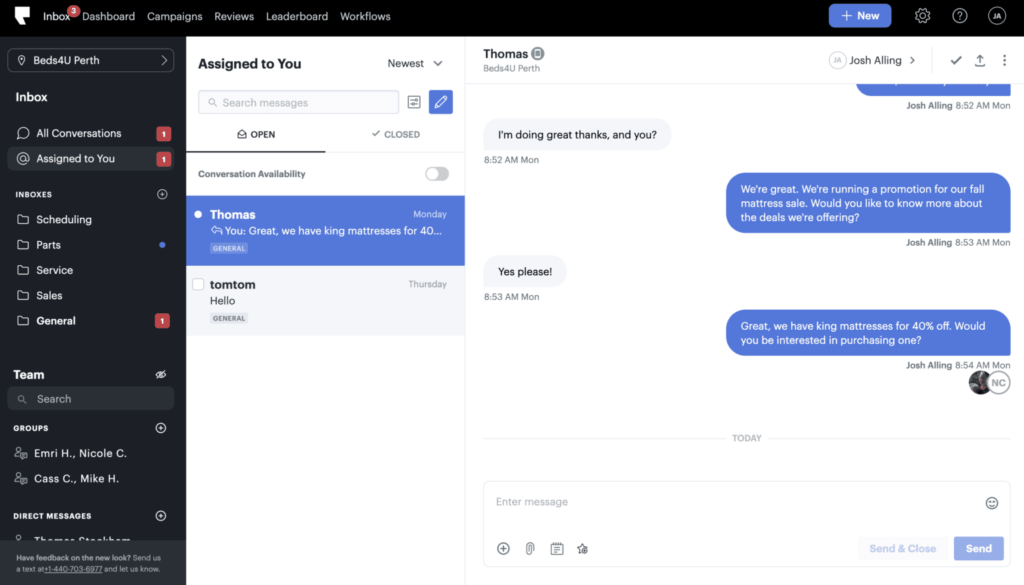Click the Search messages field
Viewport: 1024px width, 585px height.
tap(298, 102)
